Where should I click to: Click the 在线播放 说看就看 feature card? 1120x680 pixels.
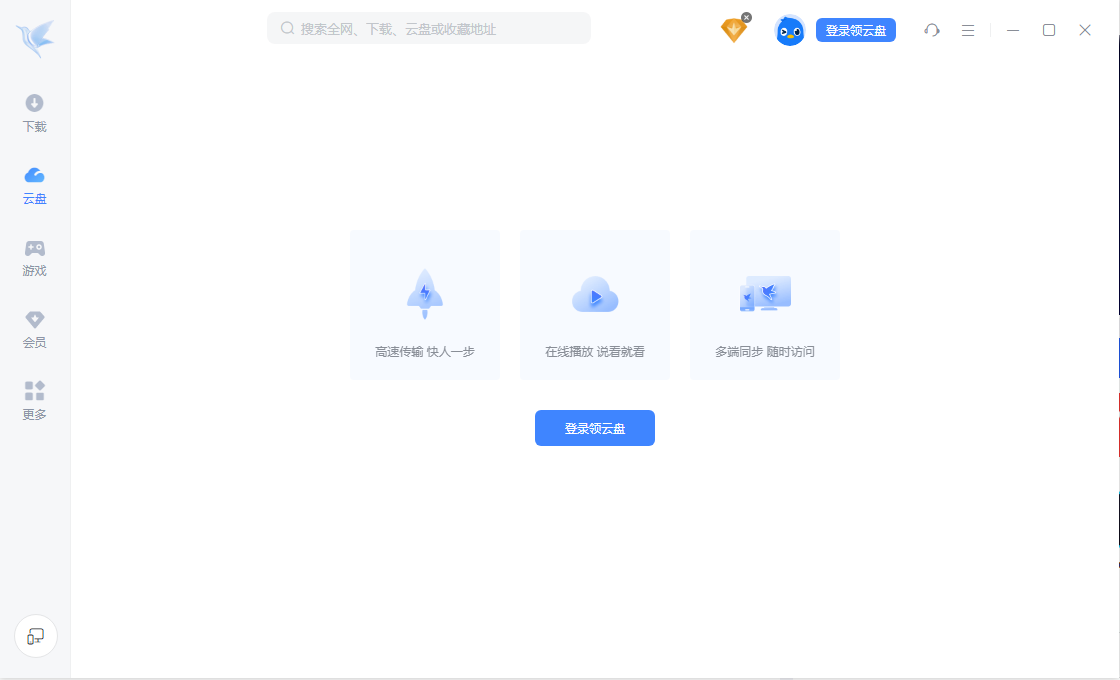[594, 304]
